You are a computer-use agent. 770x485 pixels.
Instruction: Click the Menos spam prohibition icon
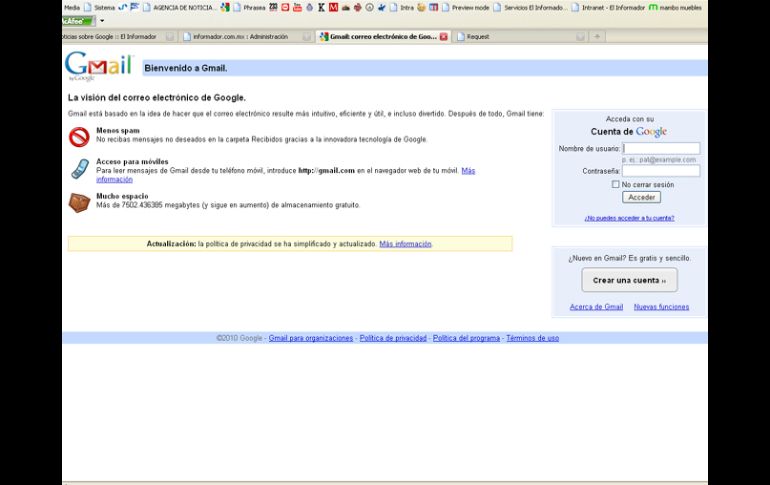pos(79,137)
